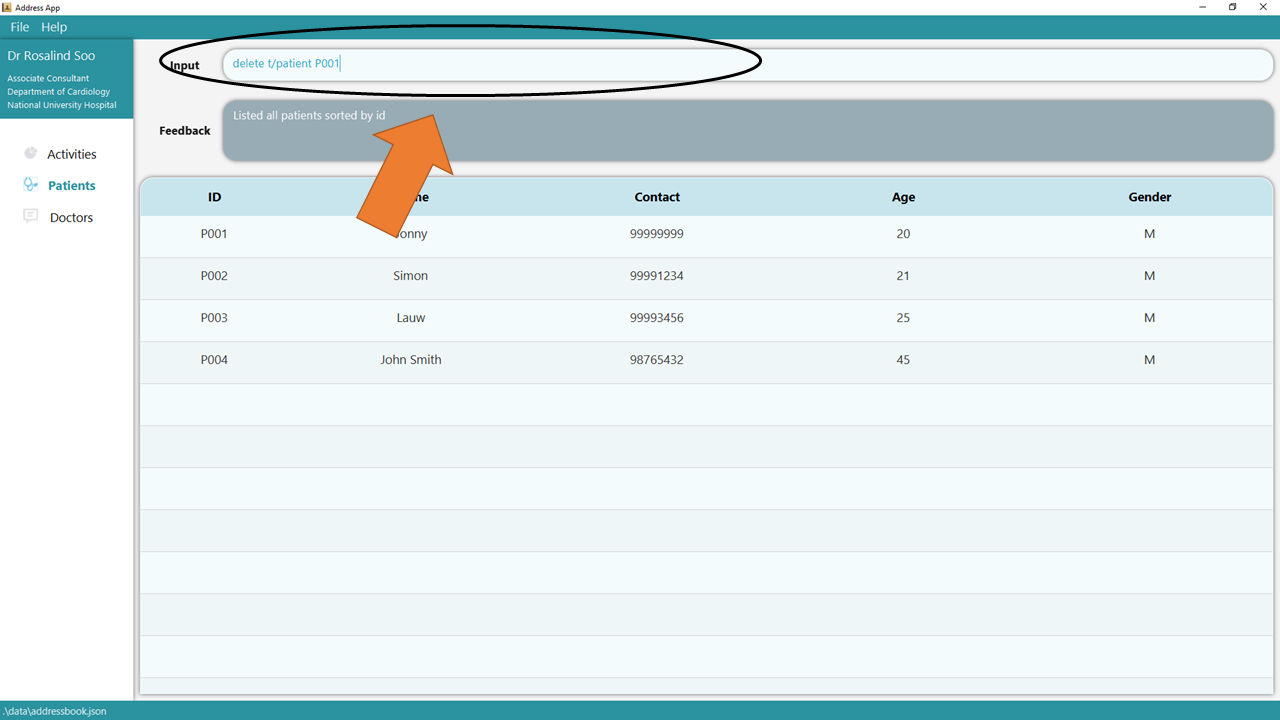Open the Help menu
This screenshot has height=720, width=1280.
click(54, 27)
